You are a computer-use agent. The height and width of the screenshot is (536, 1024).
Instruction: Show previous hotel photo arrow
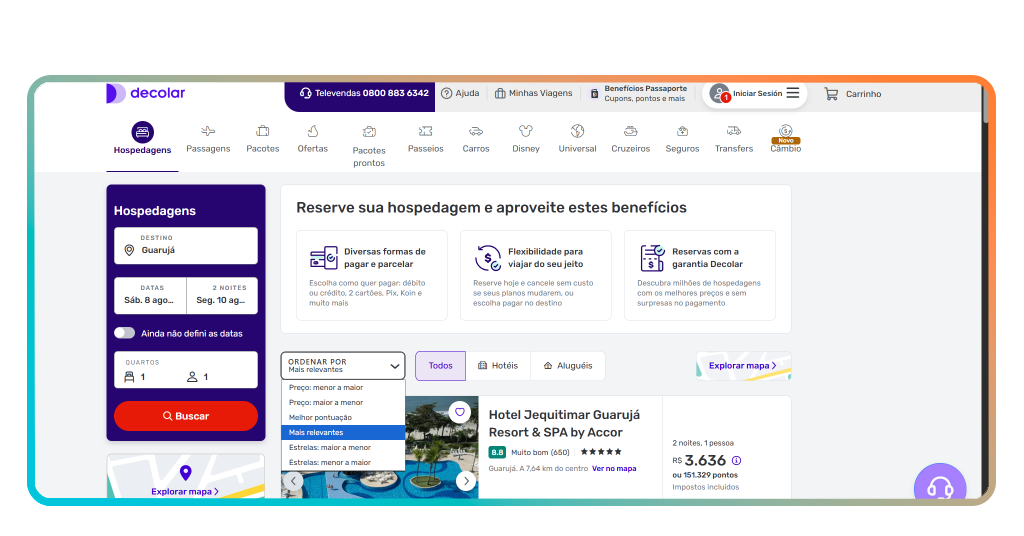(293, 481)
